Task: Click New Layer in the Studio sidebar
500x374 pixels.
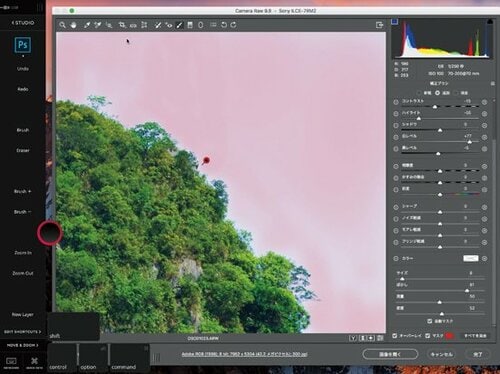Action: coord(23,314)
